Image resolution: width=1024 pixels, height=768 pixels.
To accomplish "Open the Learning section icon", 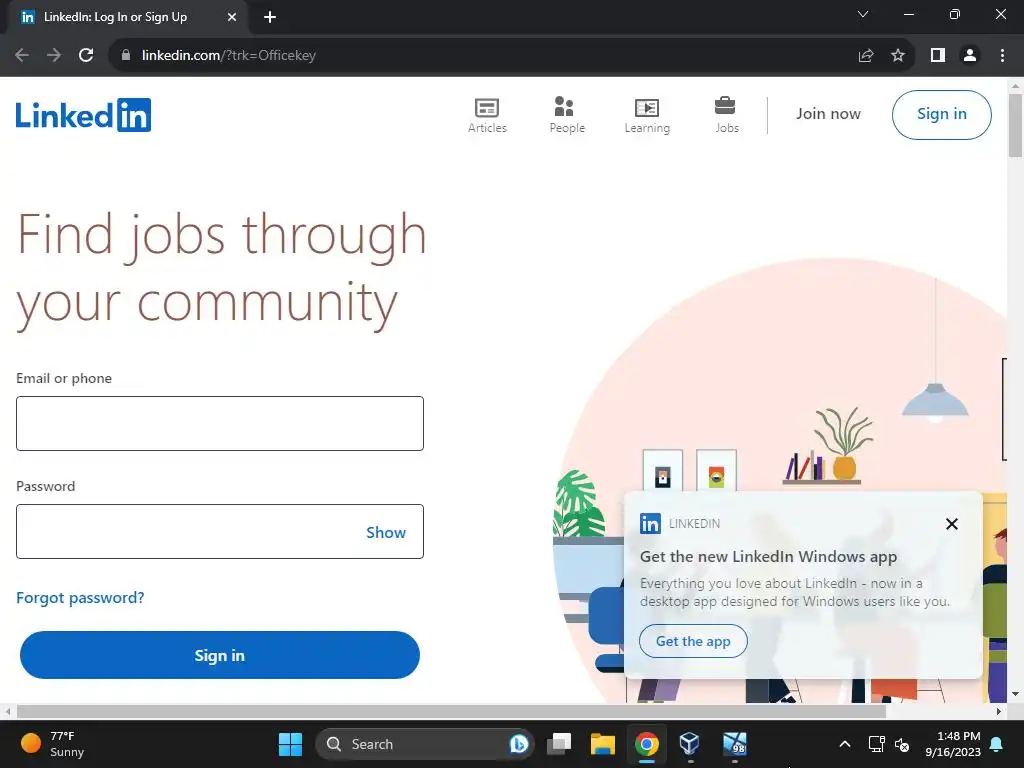I will [x=647, y=107].
